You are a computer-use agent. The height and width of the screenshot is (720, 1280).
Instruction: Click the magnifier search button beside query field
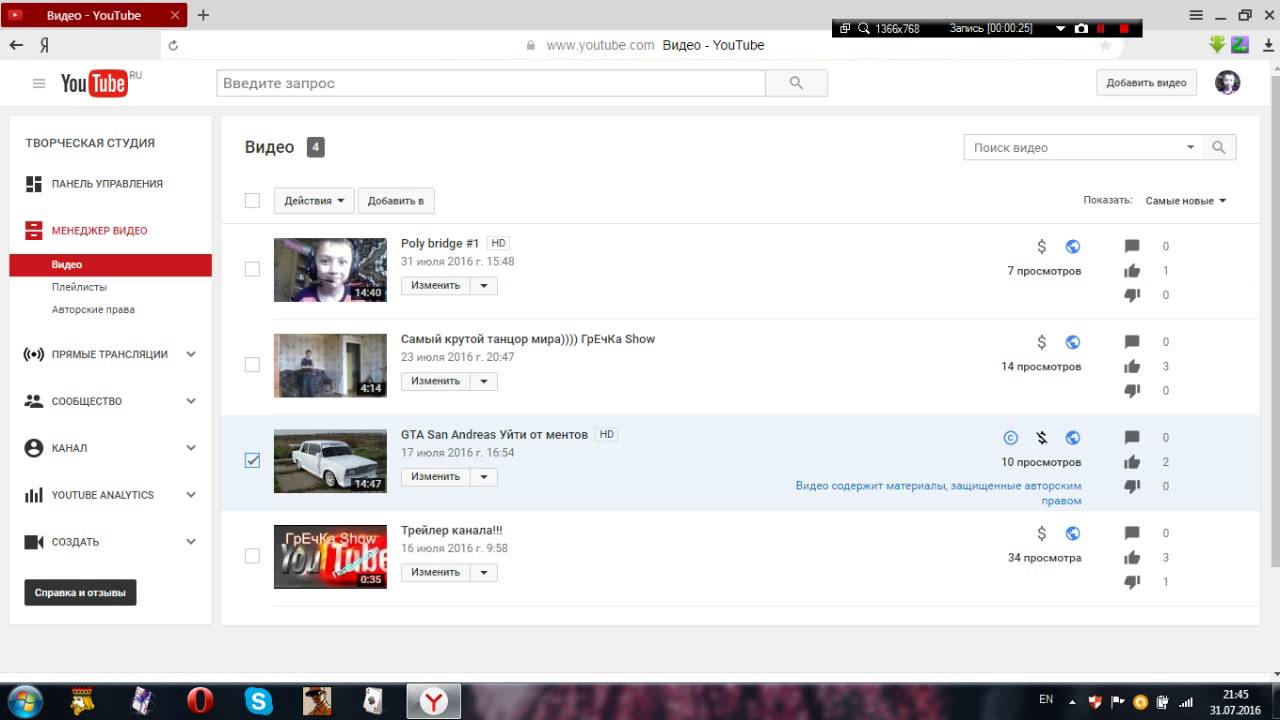point(796,83)
